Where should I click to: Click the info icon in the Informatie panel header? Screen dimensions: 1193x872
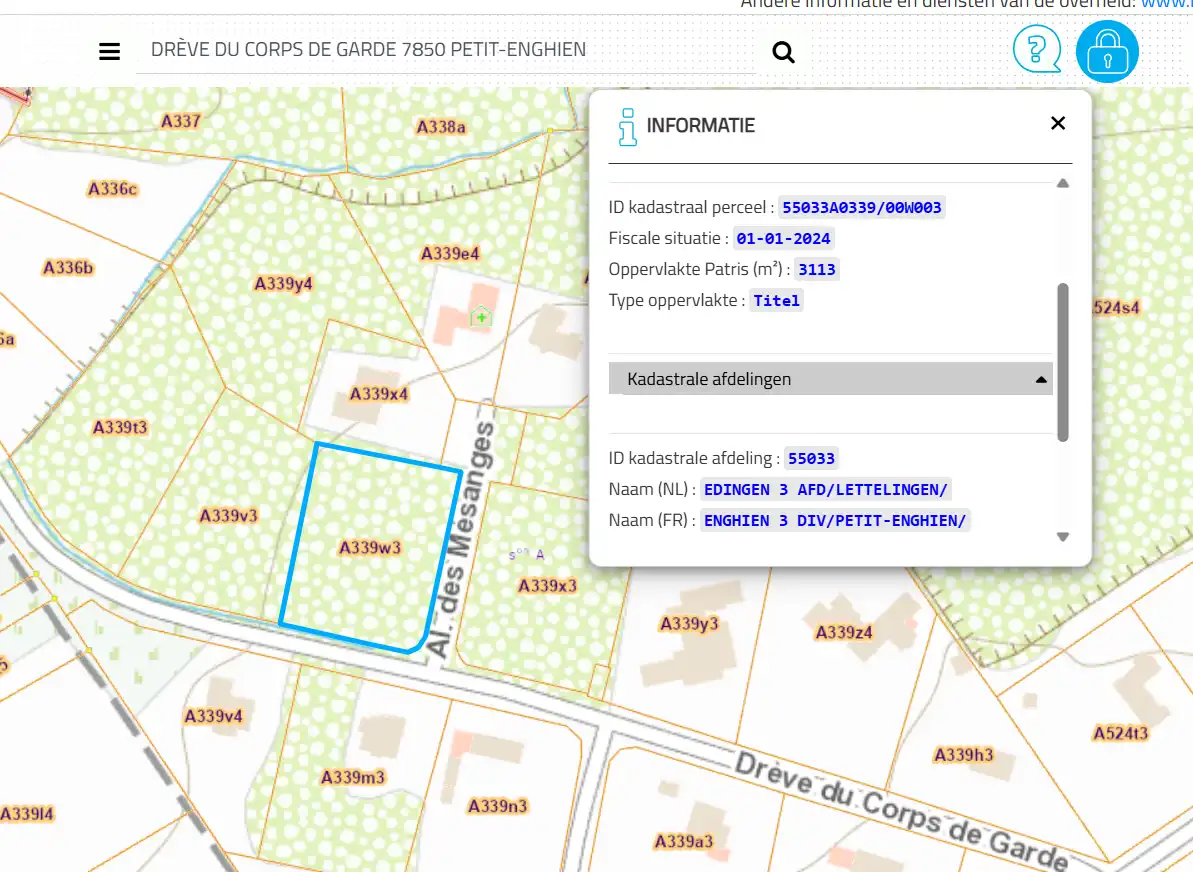point(627,126)
